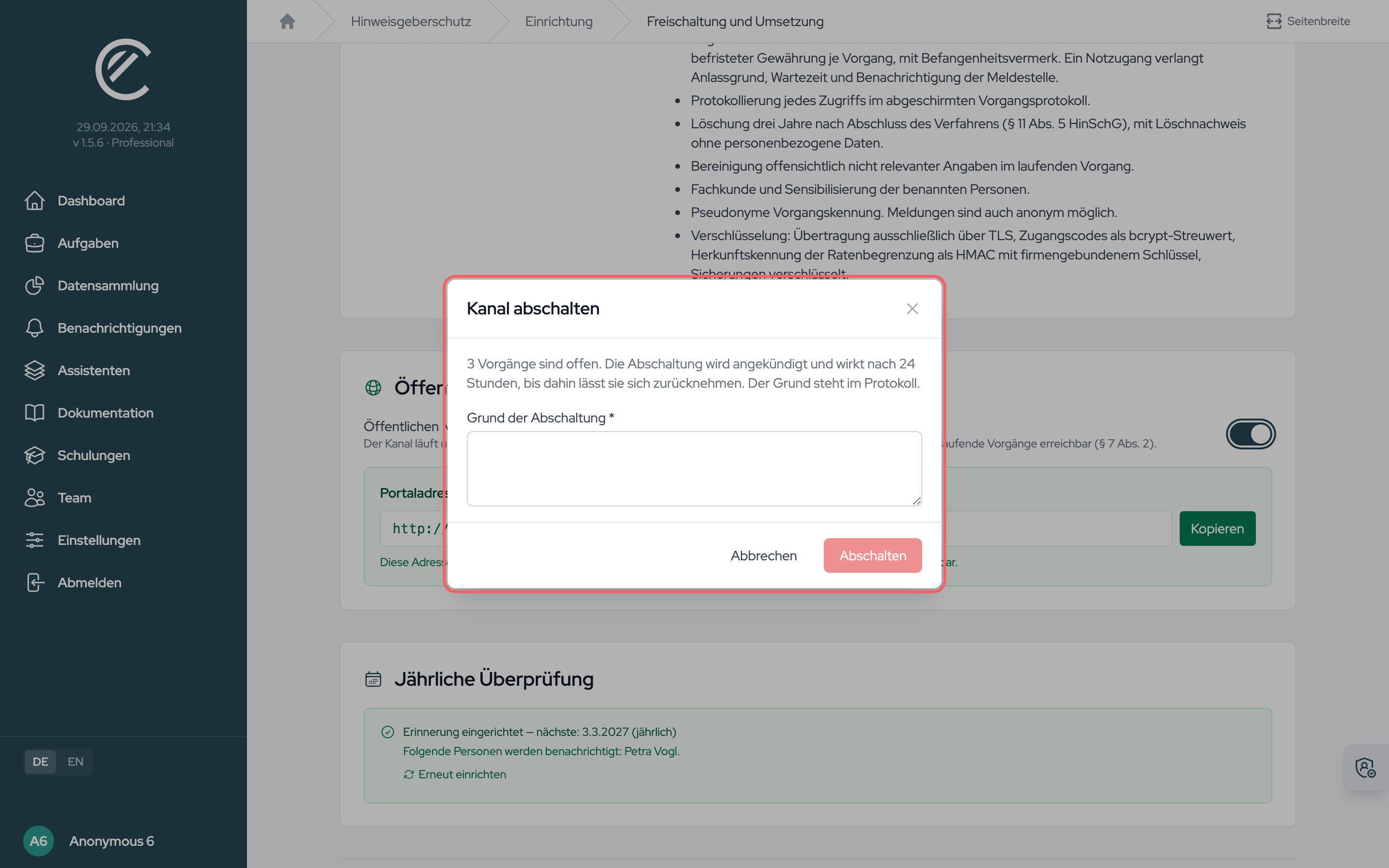Open Datensammlung pie chart icon
The width and height of the screenshot is (1389, 868).
click(34, 285)
